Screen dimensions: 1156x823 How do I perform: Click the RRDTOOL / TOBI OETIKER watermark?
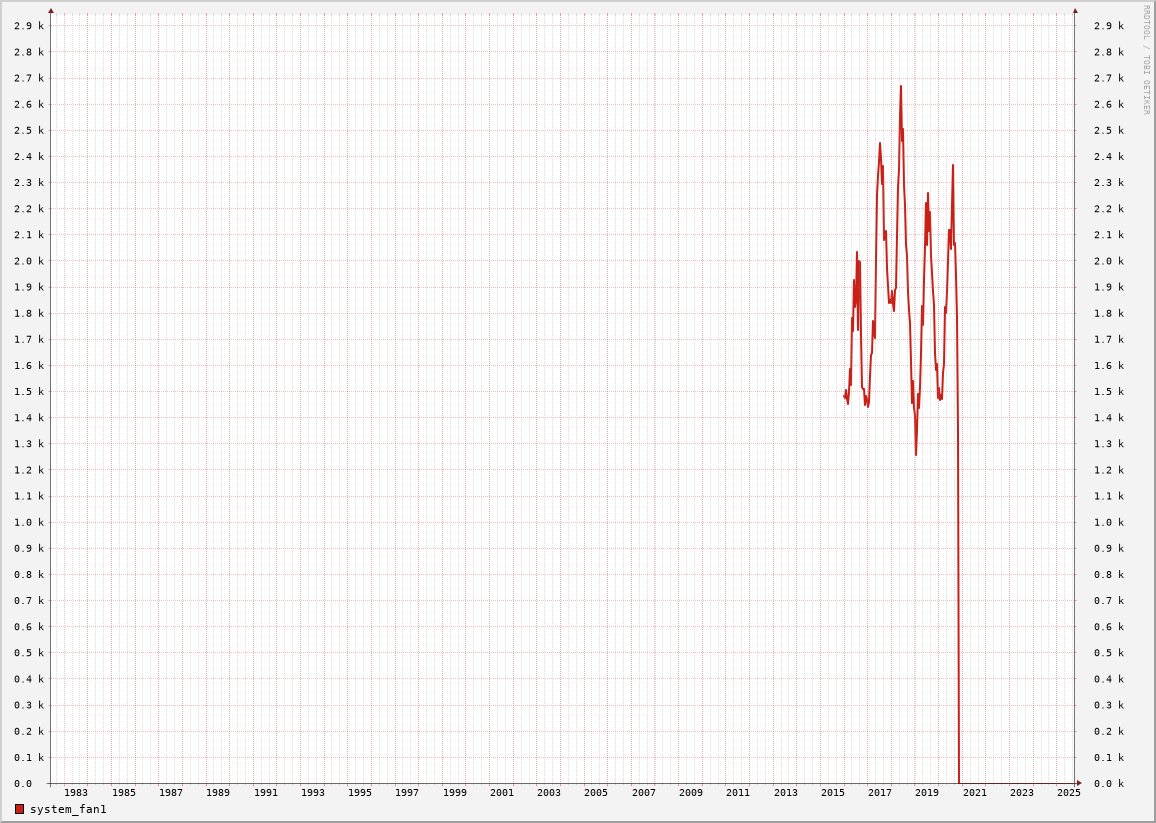[1146, 60]
